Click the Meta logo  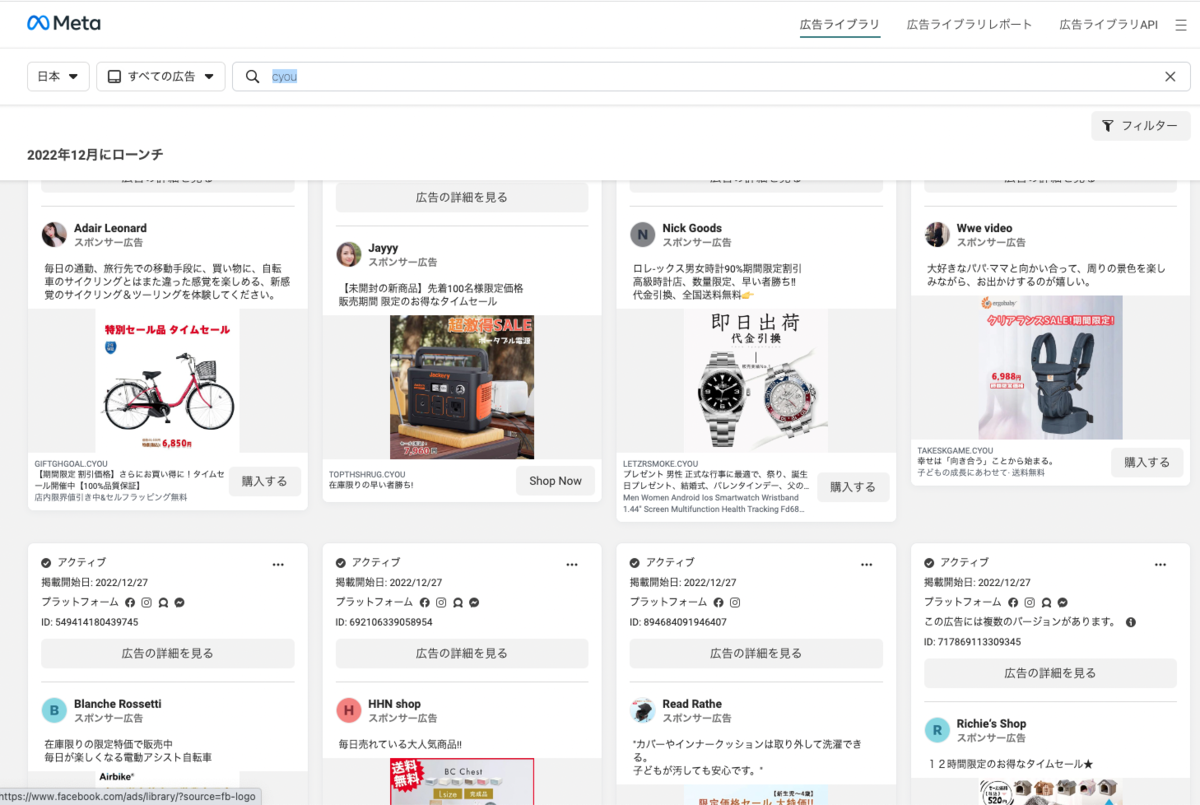63,23
